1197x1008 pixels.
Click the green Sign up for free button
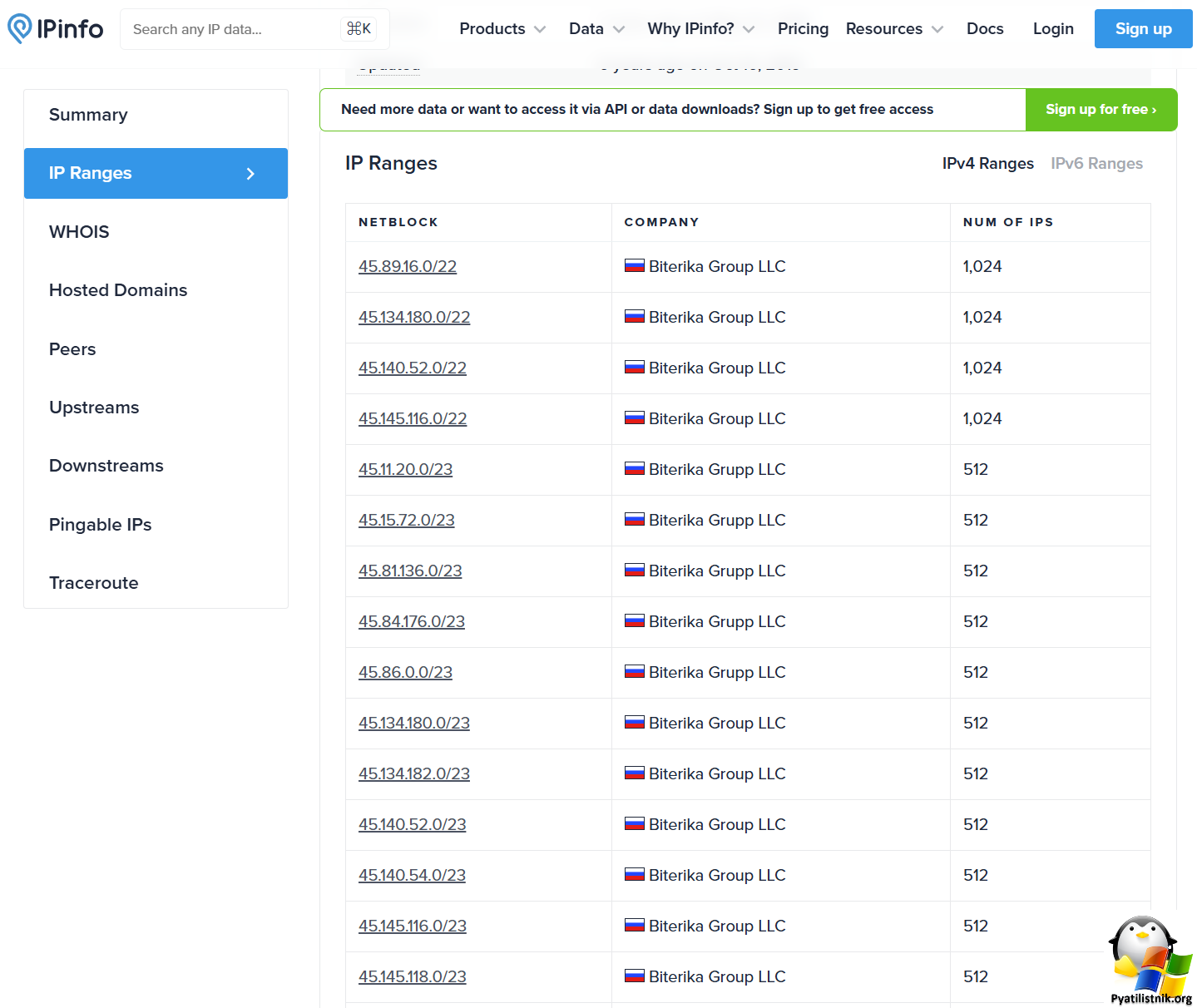coord(1101,109)
